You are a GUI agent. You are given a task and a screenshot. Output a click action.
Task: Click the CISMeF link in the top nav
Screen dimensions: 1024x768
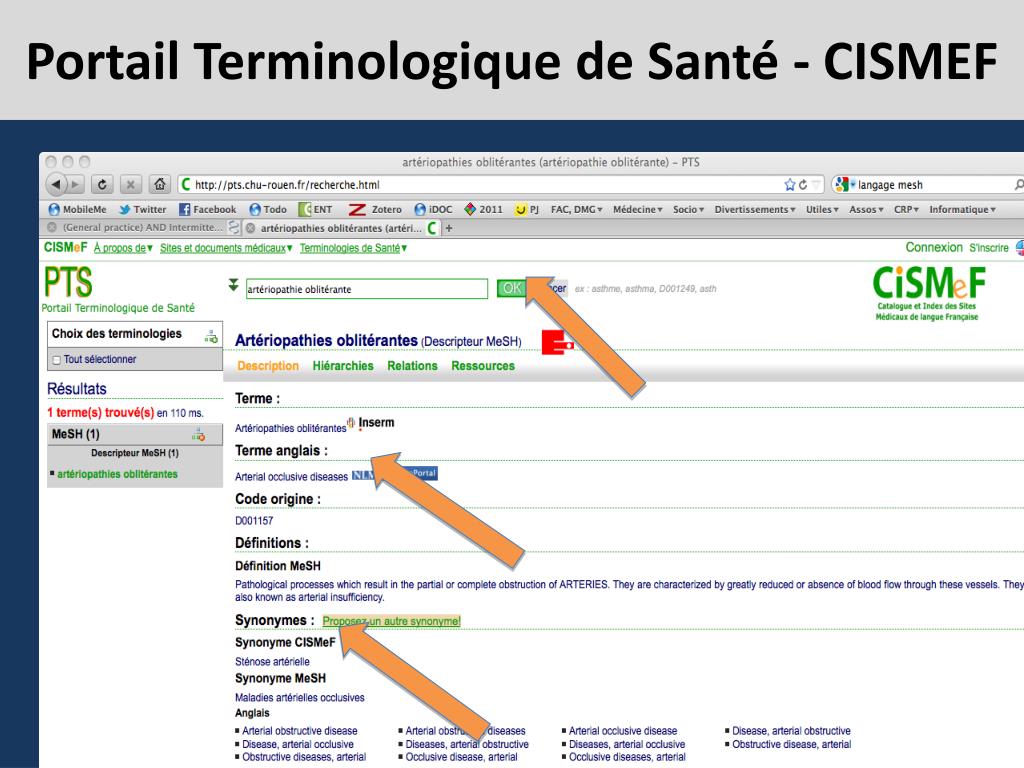click(65, 248)
